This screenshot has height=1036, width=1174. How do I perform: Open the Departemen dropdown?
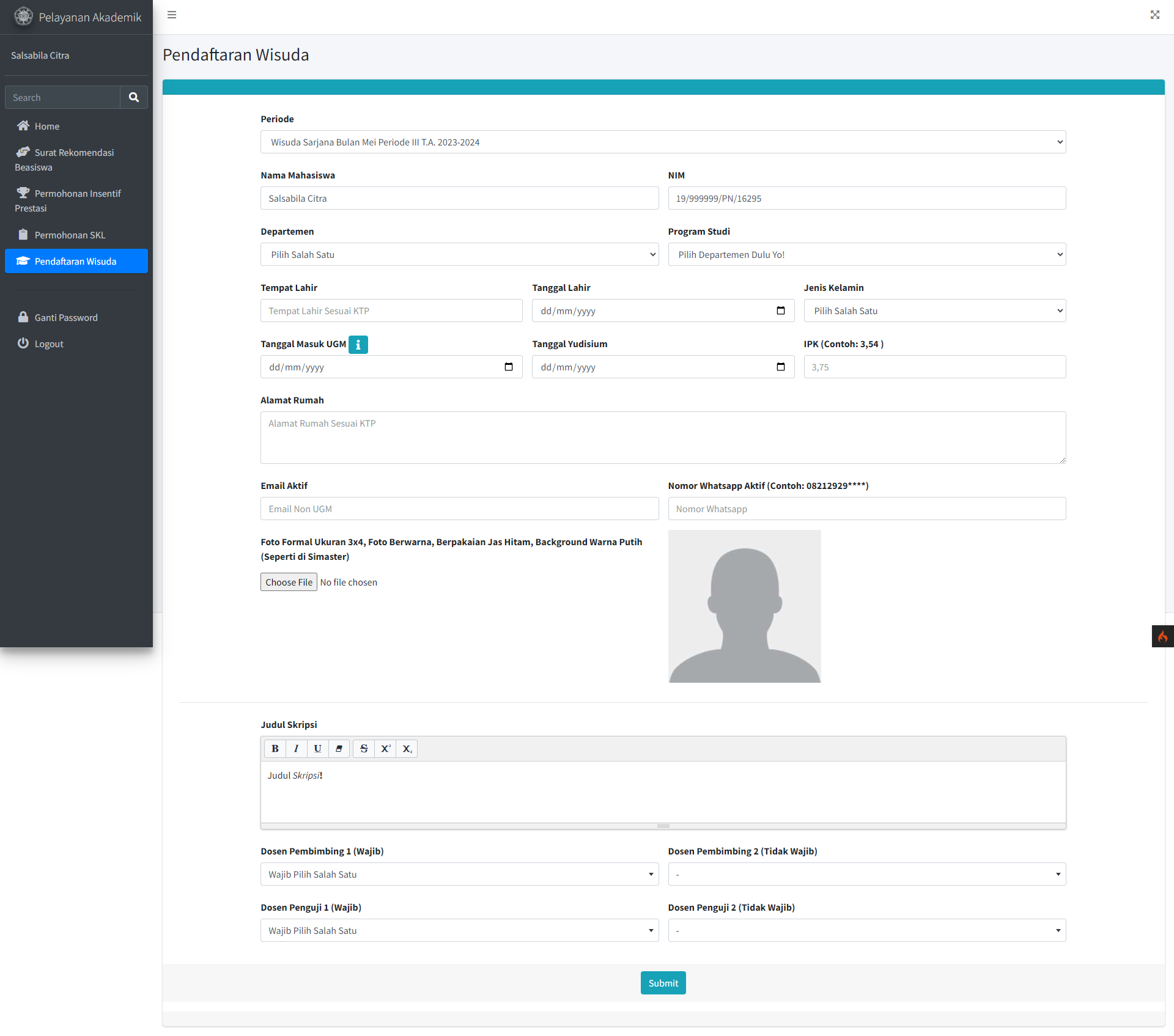459,254
